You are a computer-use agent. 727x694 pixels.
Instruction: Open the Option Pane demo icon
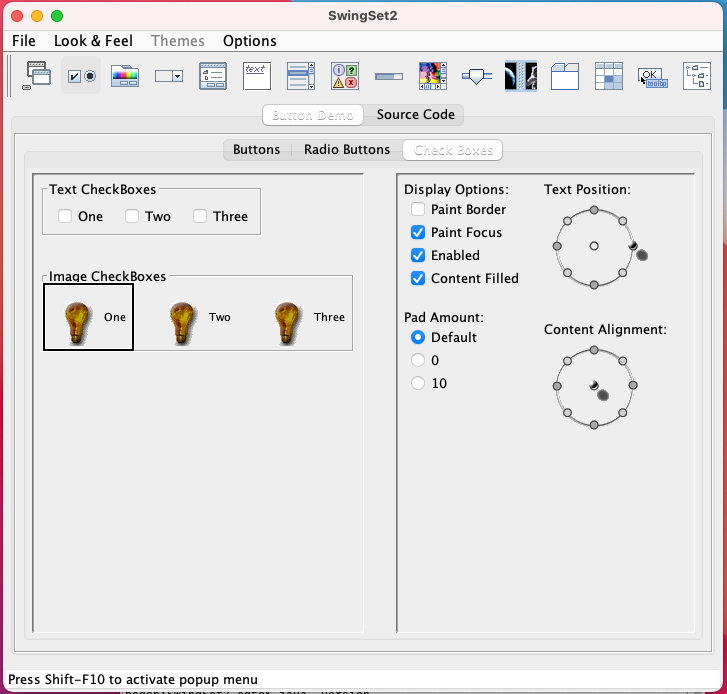pos(344,76)
